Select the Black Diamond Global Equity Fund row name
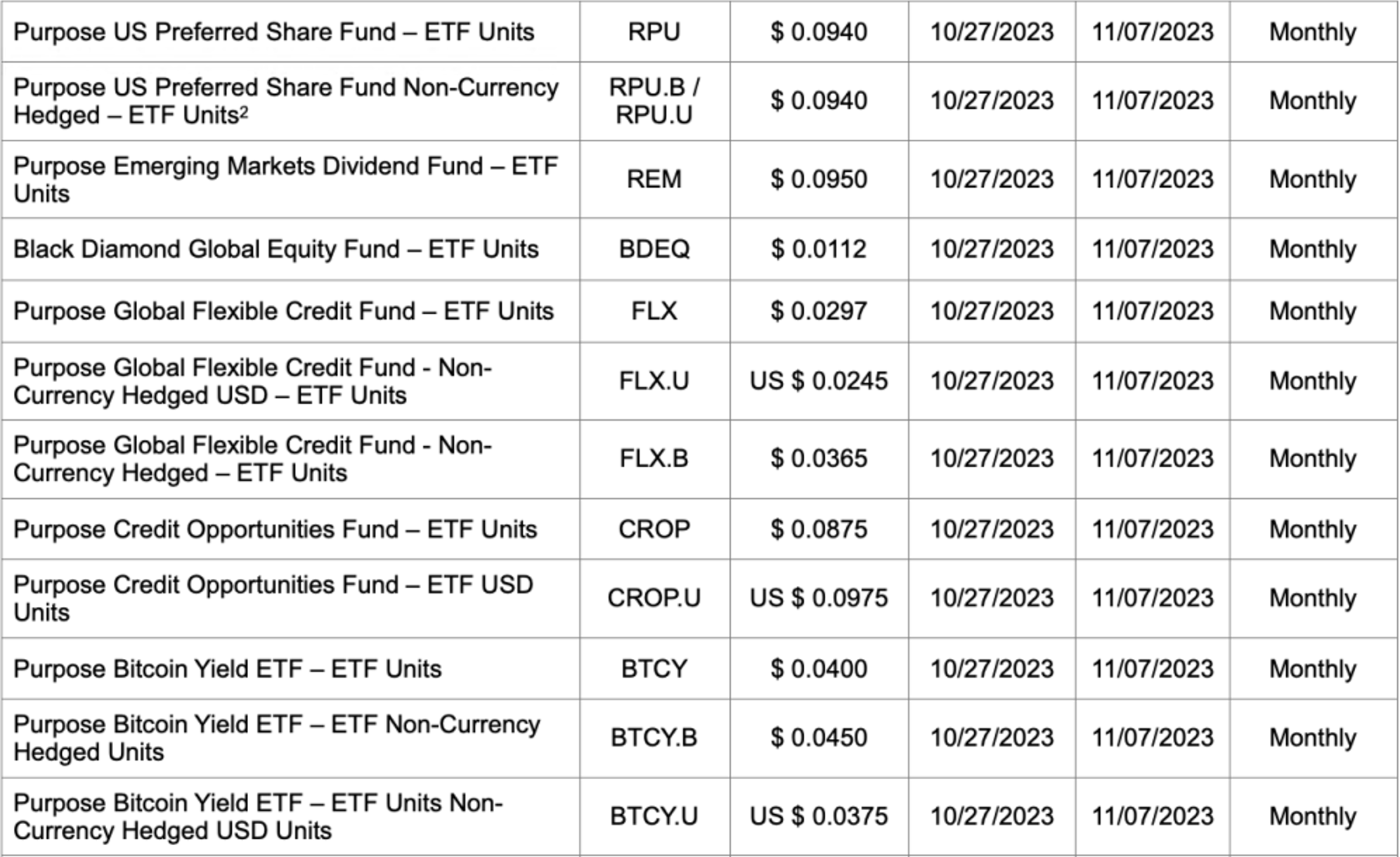The width and height of the screenshot is (1400, 857). pyautogui.click(x=276, y=249)
